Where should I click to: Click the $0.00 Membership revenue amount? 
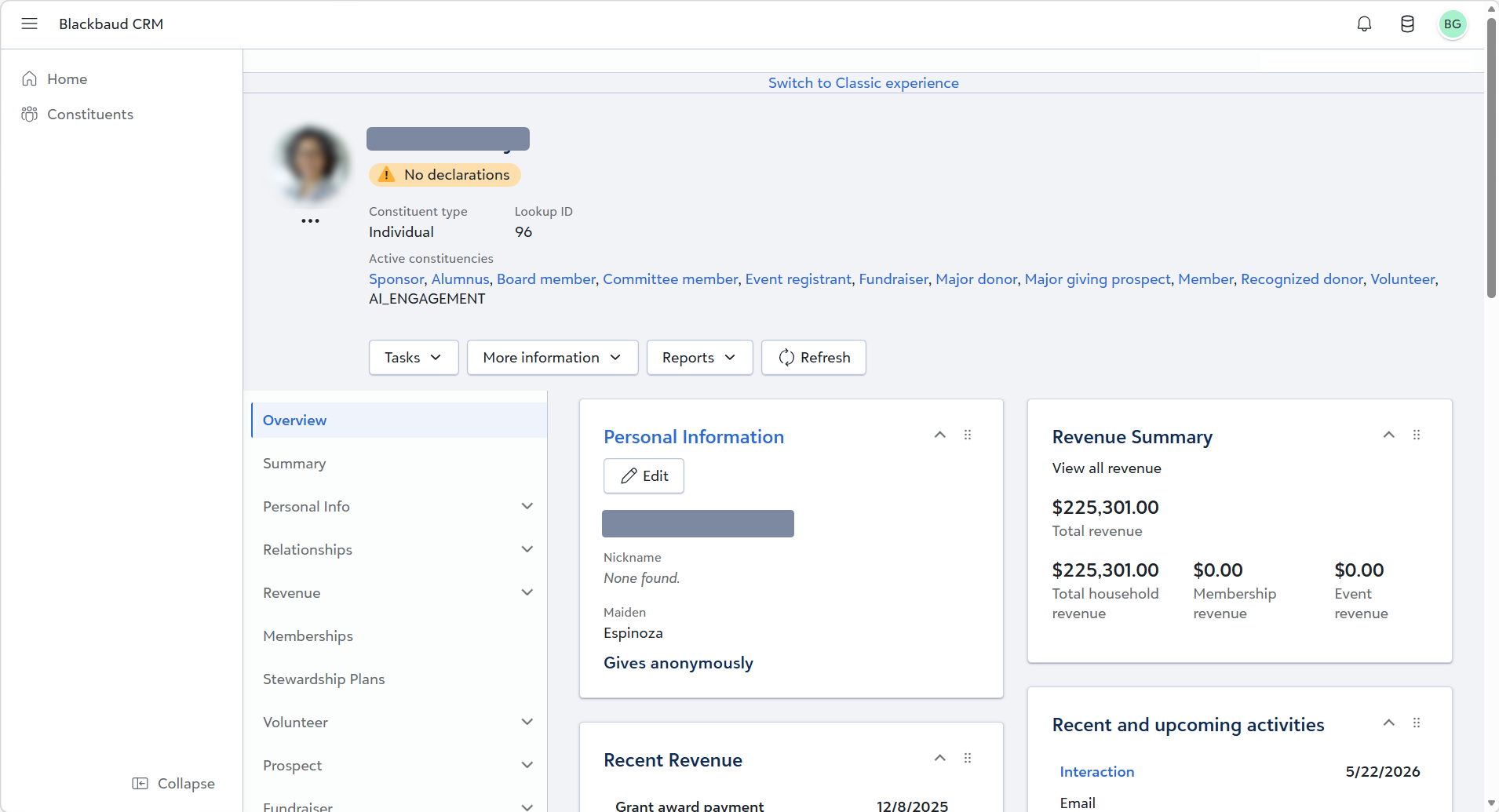(1218, 570)
